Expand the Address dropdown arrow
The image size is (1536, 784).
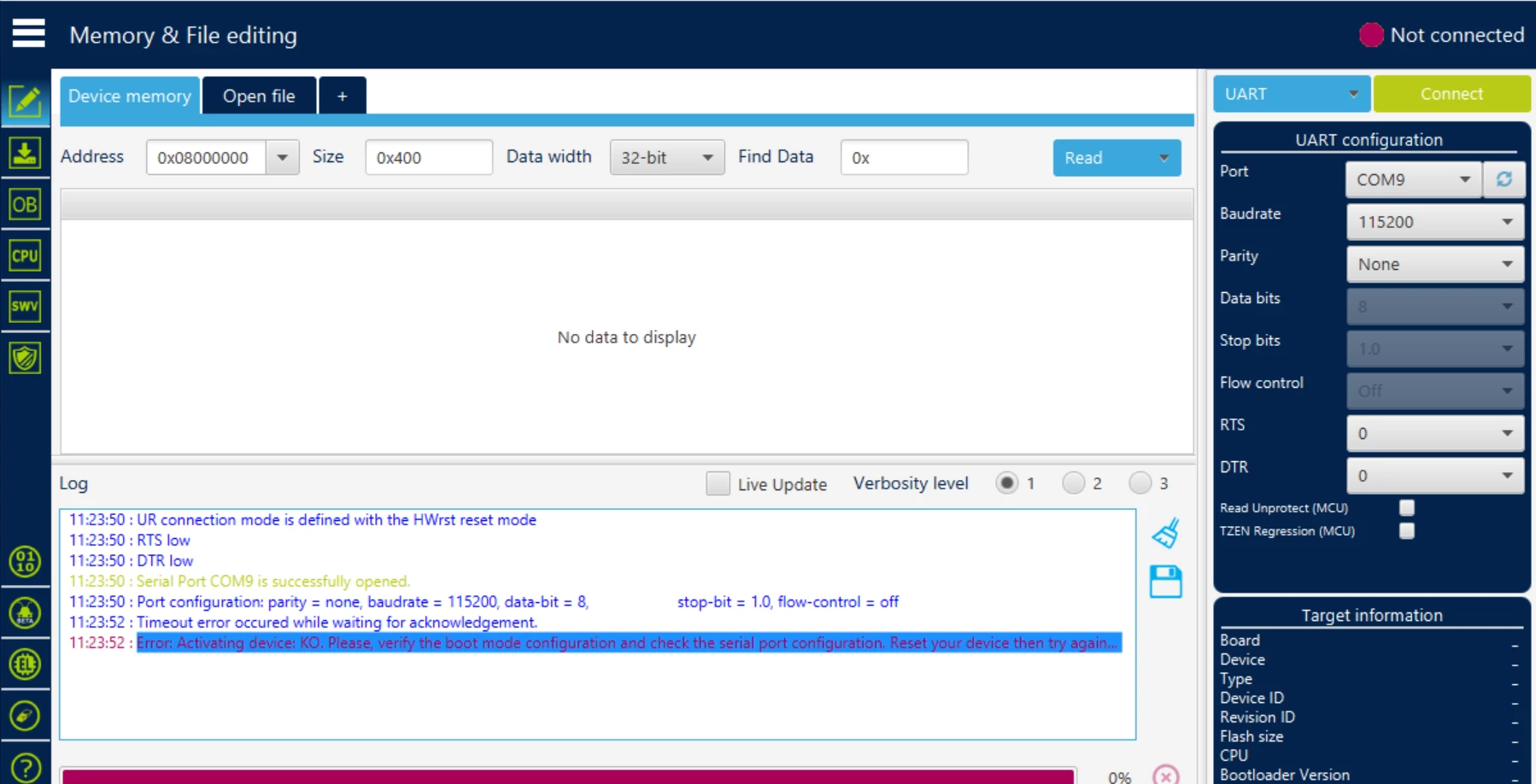click(282, 157)
